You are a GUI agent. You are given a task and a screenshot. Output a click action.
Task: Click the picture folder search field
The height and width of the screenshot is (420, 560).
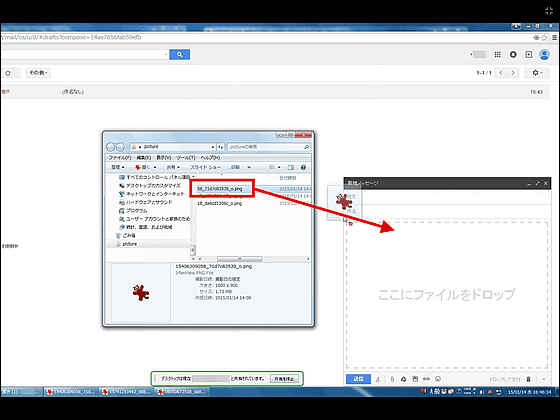coord(269,147)
